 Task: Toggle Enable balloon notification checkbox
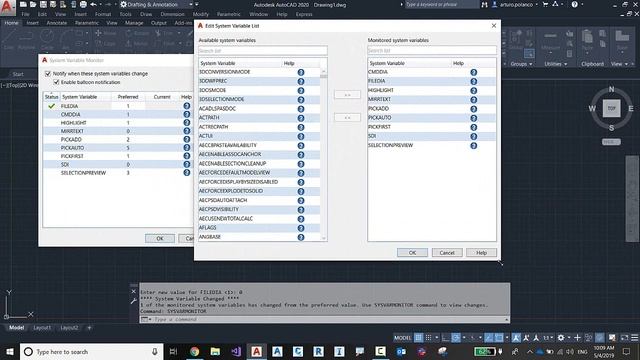56,82
